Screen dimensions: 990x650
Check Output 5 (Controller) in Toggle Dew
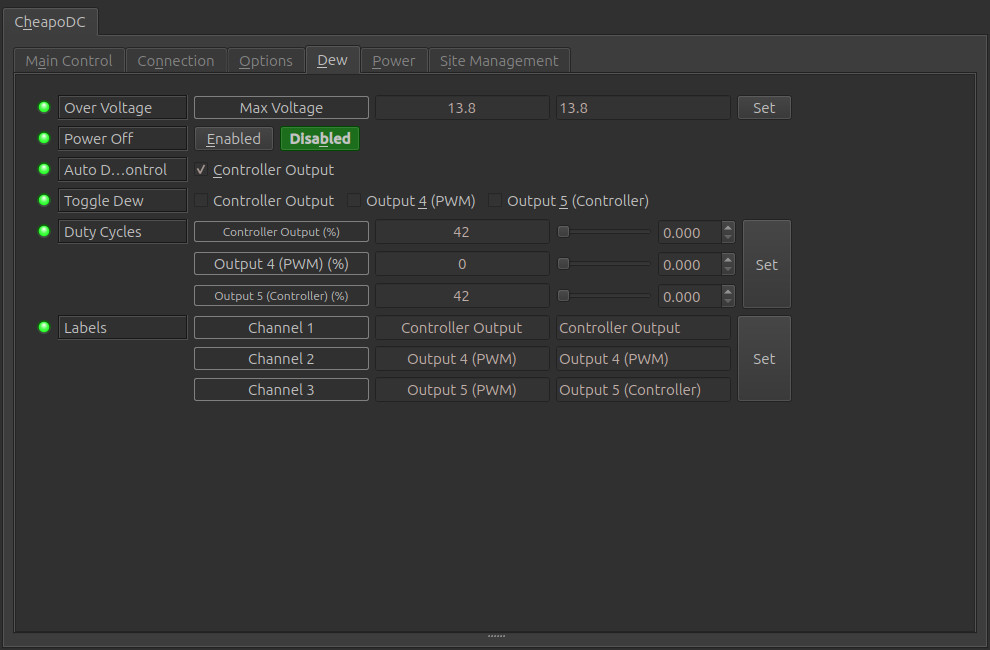[496, 201]
